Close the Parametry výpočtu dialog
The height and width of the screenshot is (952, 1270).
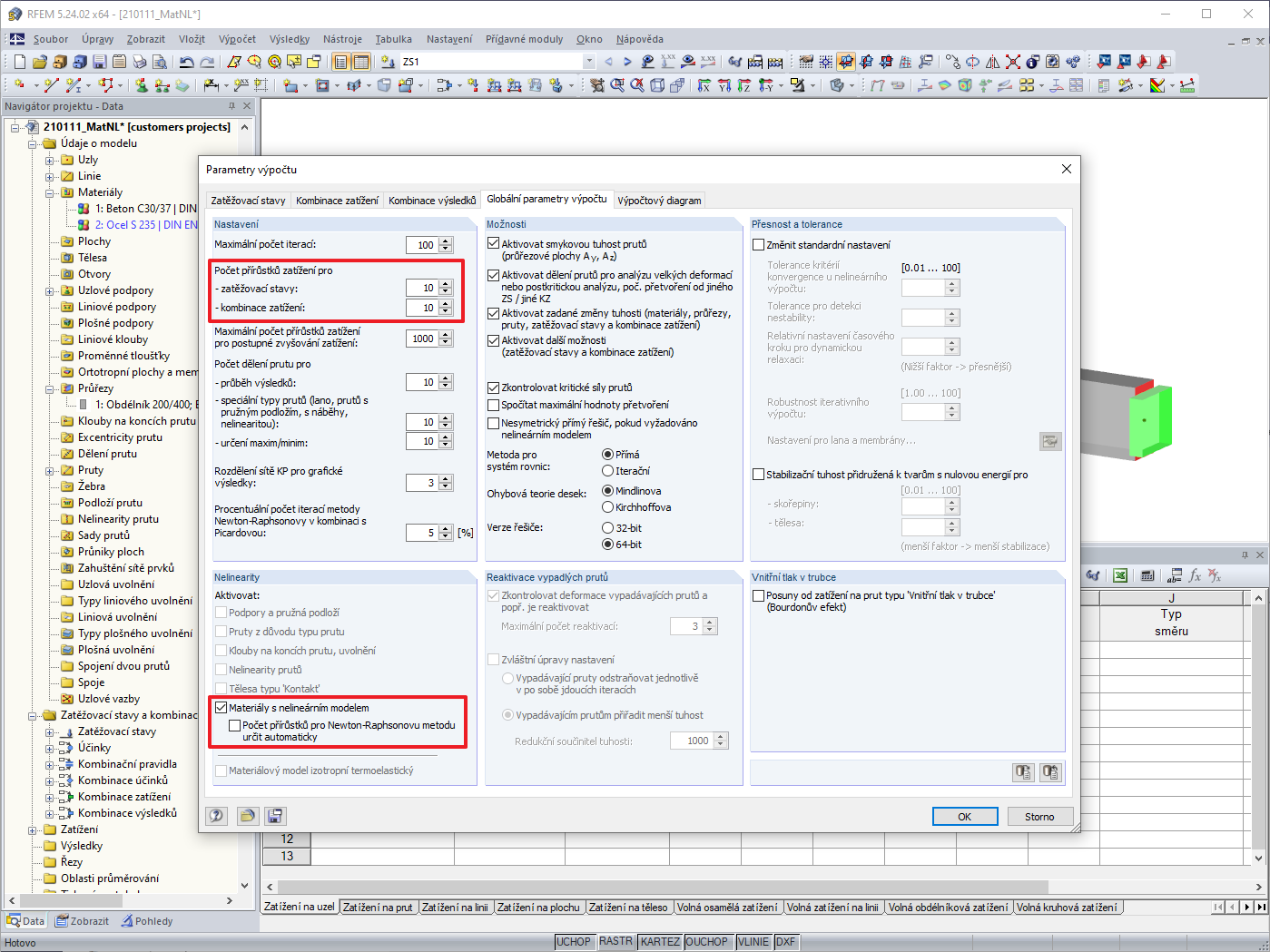point(1067,169)
